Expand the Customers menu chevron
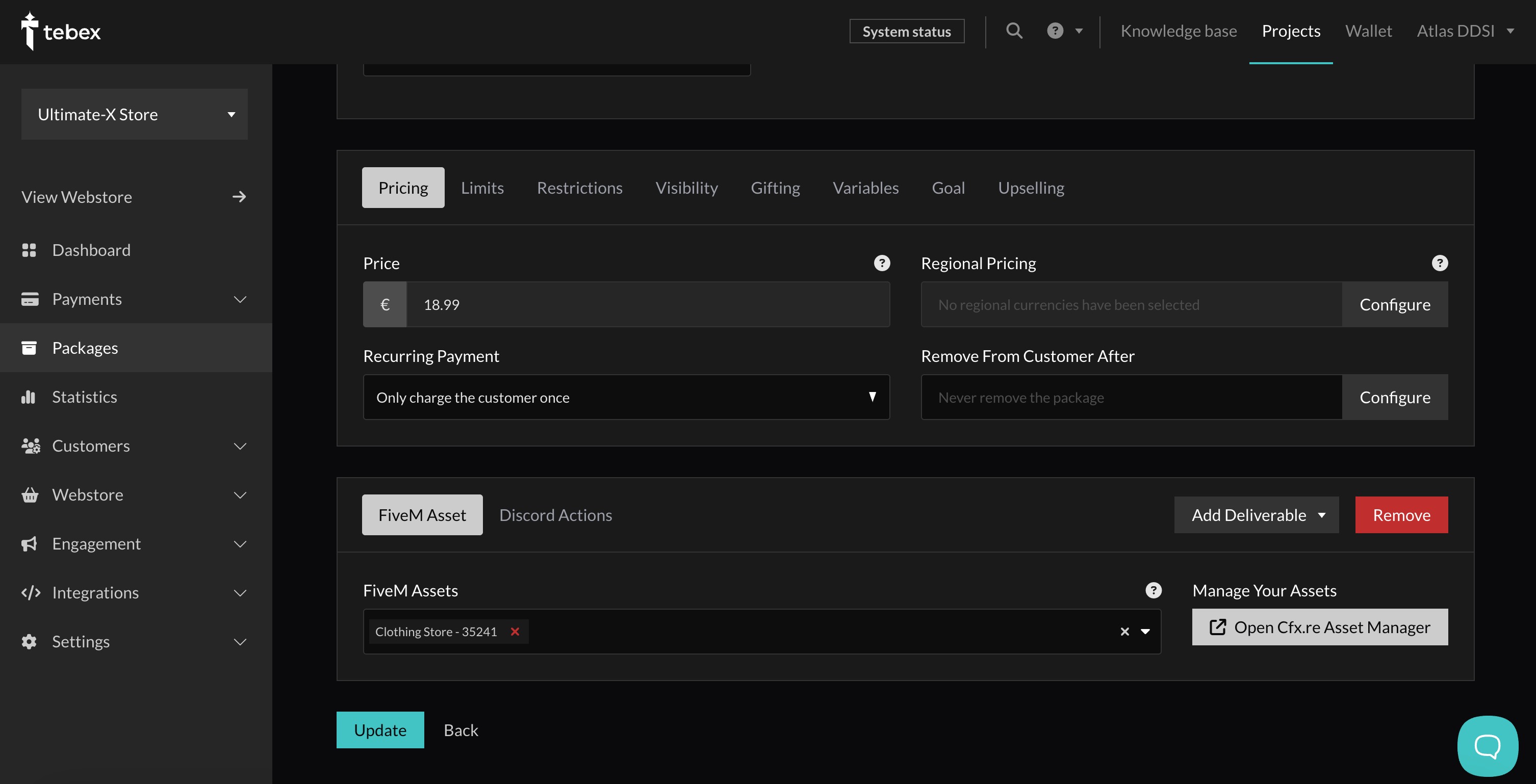The image size is (1536, 784). tap(240, 446)
